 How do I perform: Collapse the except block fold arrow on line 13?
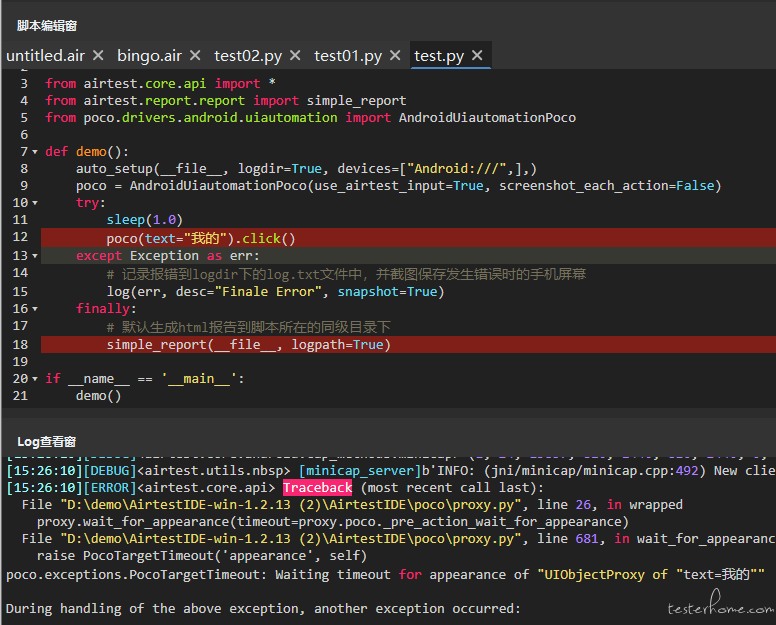coord(35,256)
